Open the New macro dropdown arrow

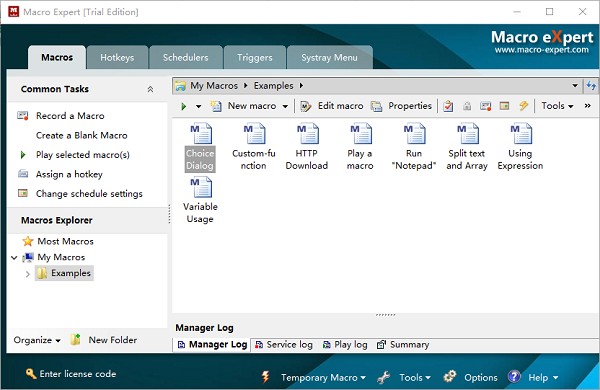pos(285,106)
